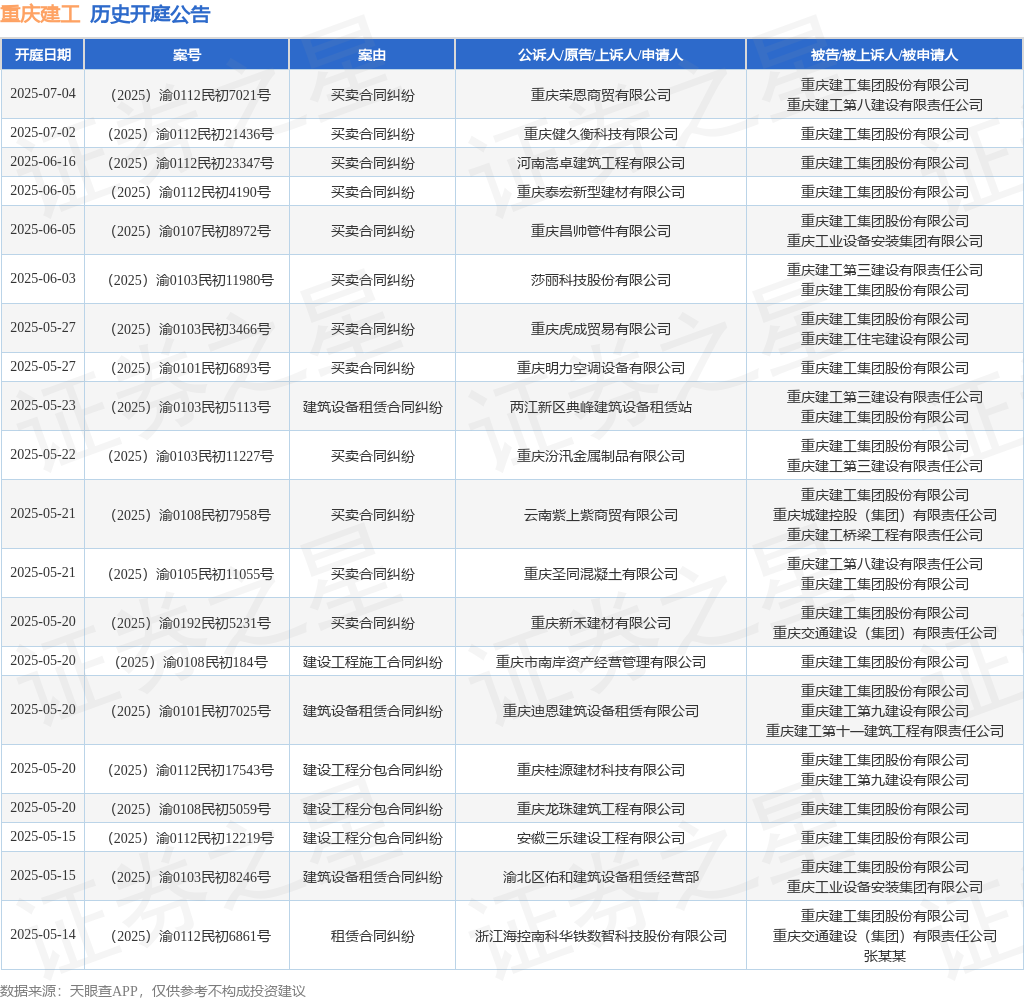Click plaintiff 浙江海控南科华铁数智科技股份有限公司
Screen dimensions: 1024x1000
coord(601,937)
